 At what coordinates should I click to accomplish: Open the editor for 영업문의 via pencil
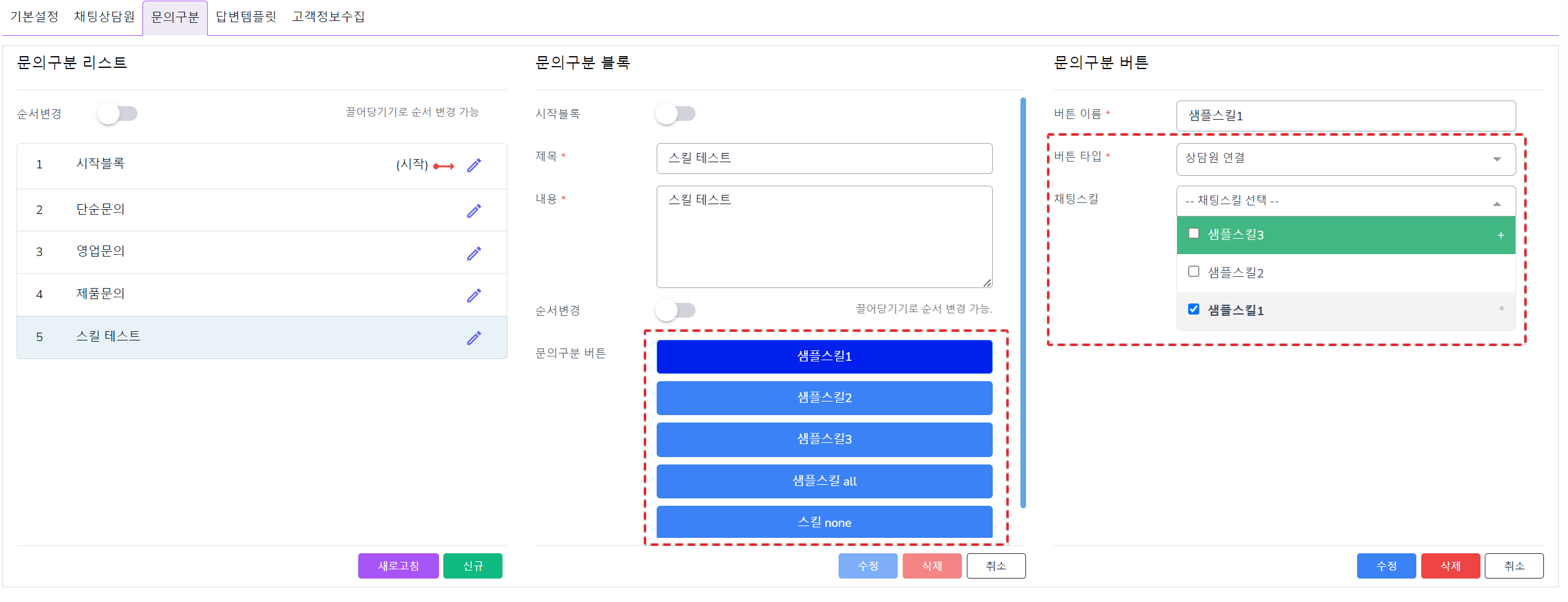474,254
